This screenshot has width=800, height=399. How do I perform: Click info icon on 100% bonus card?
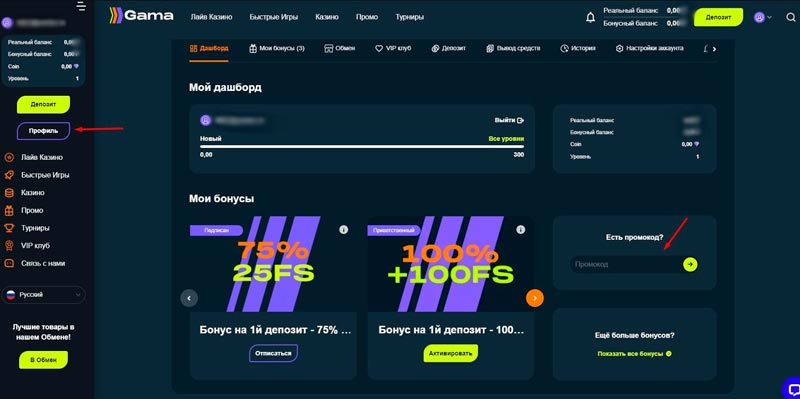[520, 230]
